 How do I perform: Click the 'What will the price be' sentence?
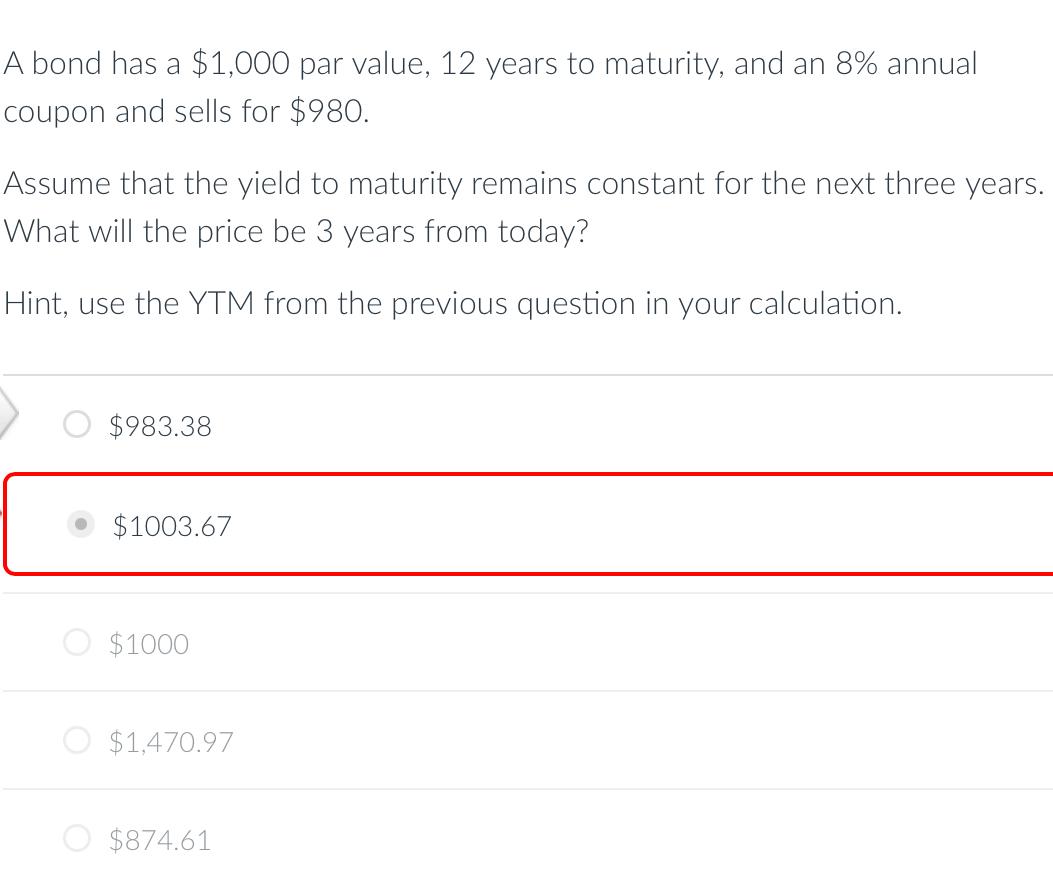[x=296, y=232]
